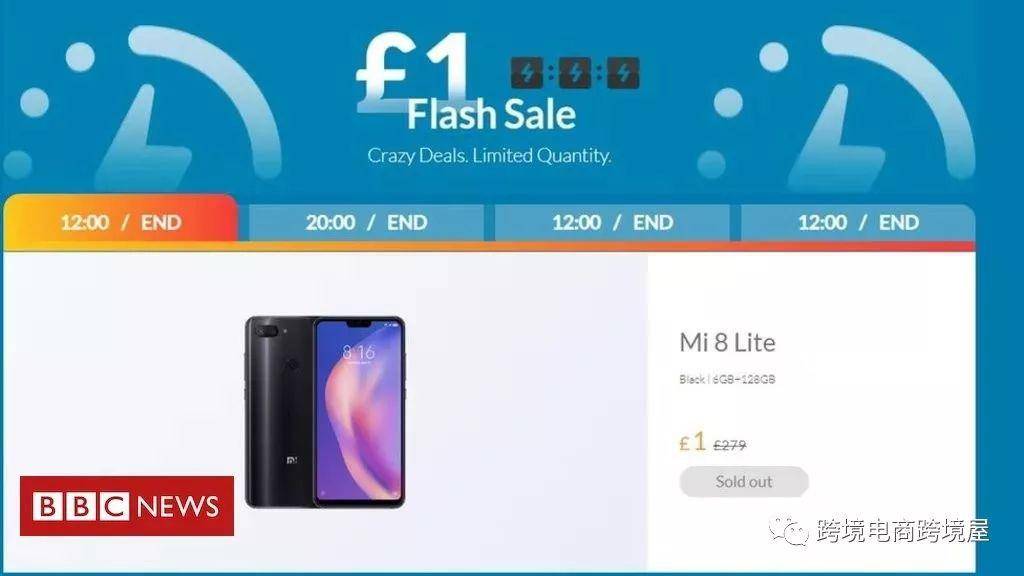Click the Black 6GB-128GB variant text
The height and width of the screenshot is (576, 1024).
(x=727, y=379)
